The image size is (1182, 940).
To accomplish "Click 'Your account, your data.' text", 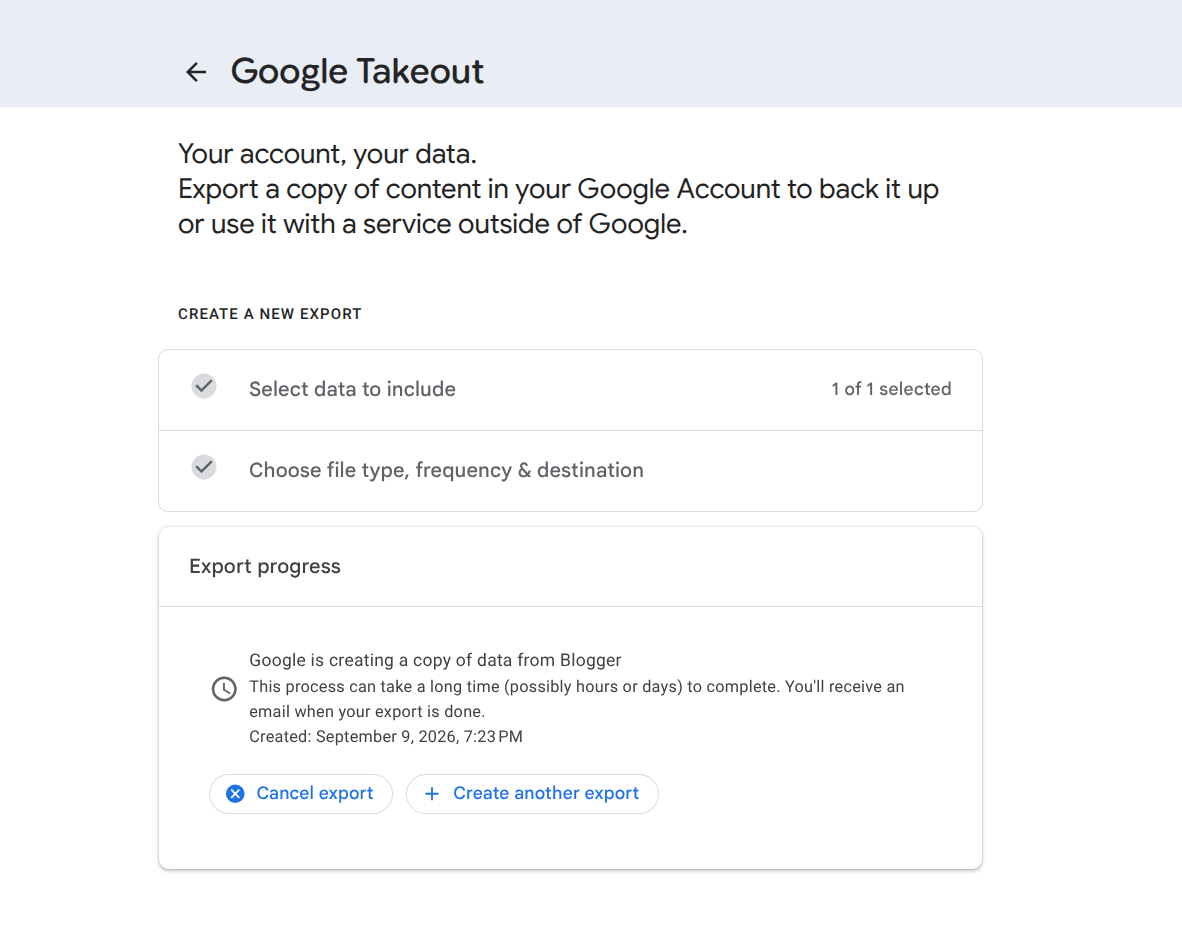I will (327, 154).
